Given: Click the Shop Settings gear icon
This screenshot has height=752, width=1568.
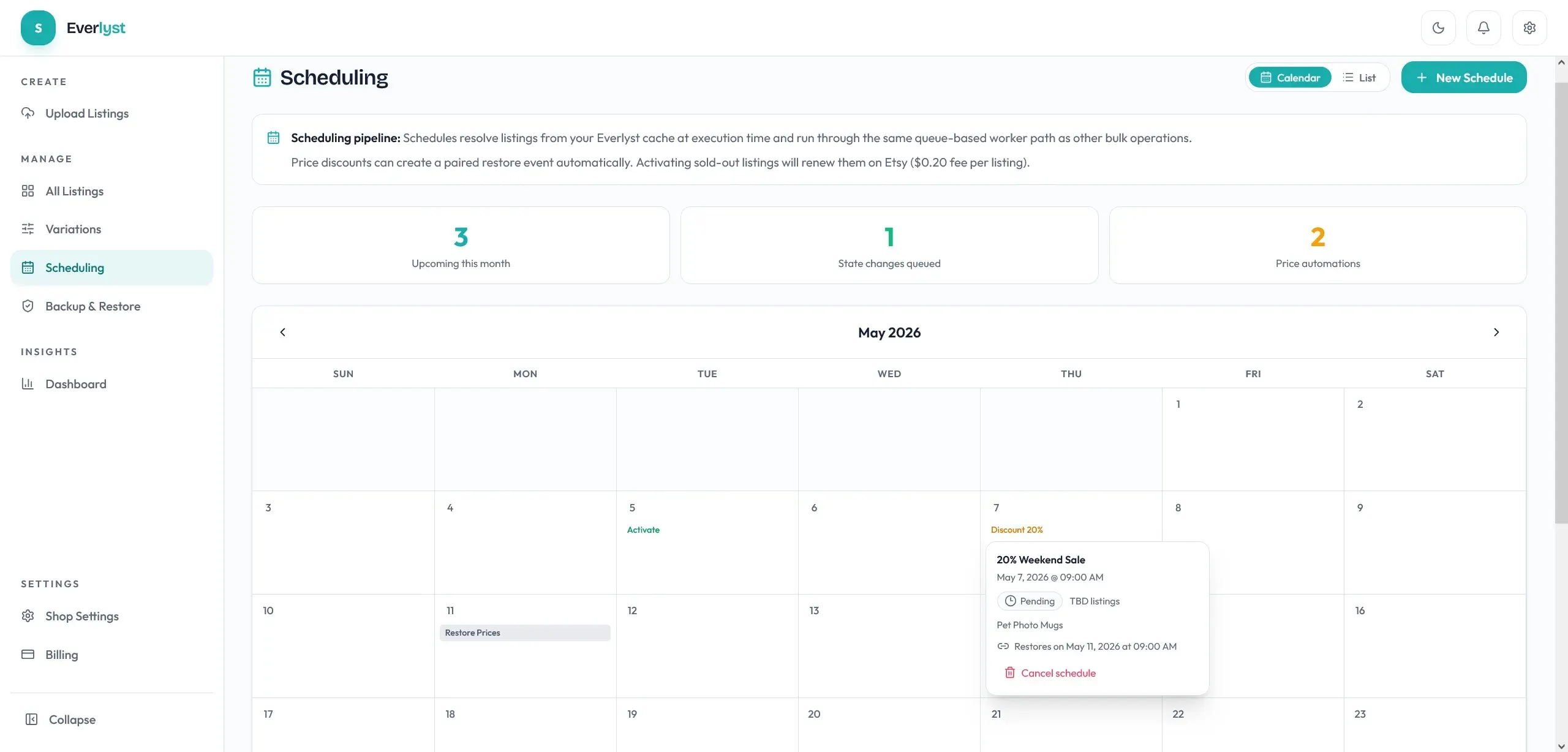Looking at the screenshot, I should tap(28, 616).
